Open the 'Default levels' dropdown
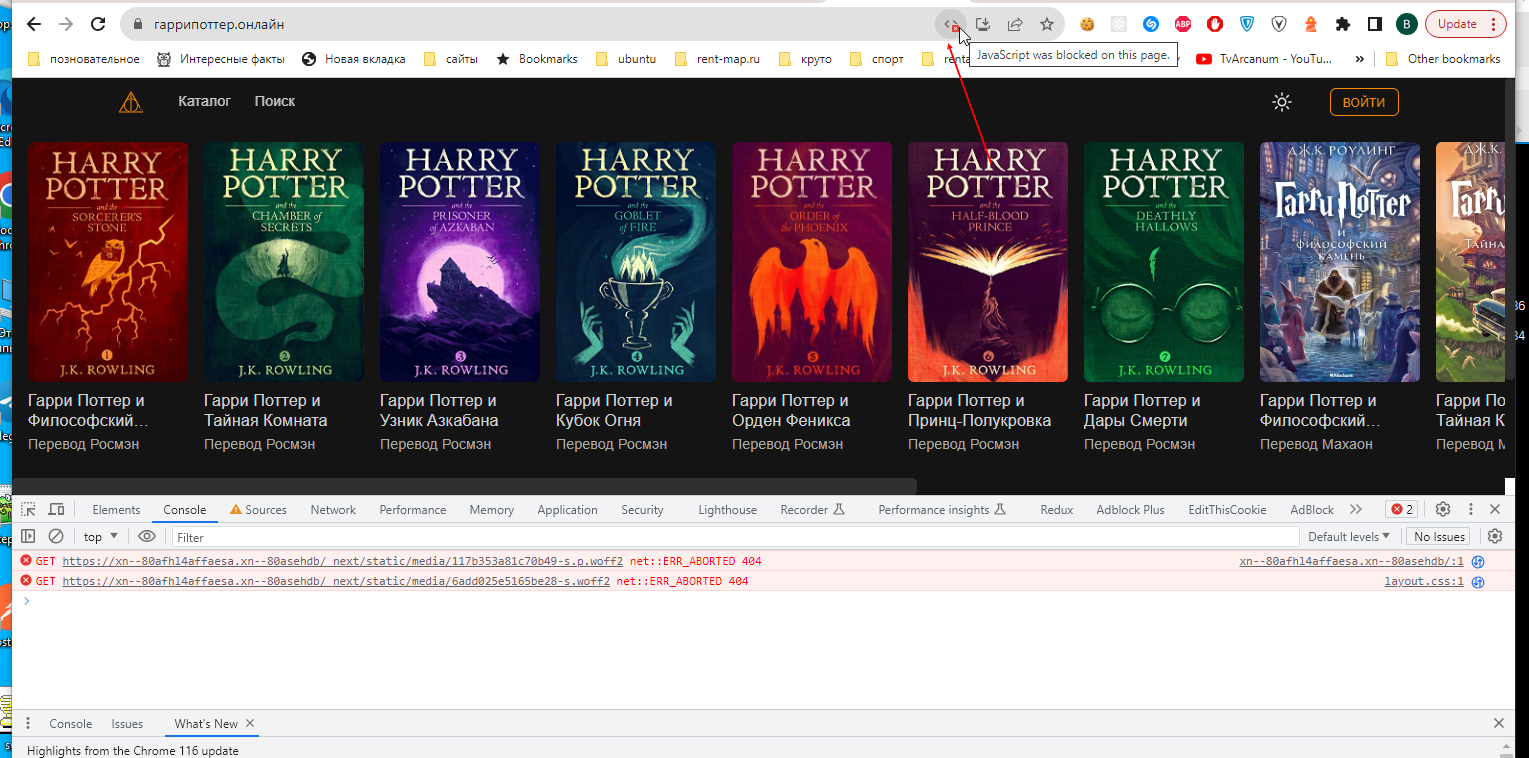This screenshot has width=1529, height=758. tap(1348, 536)
